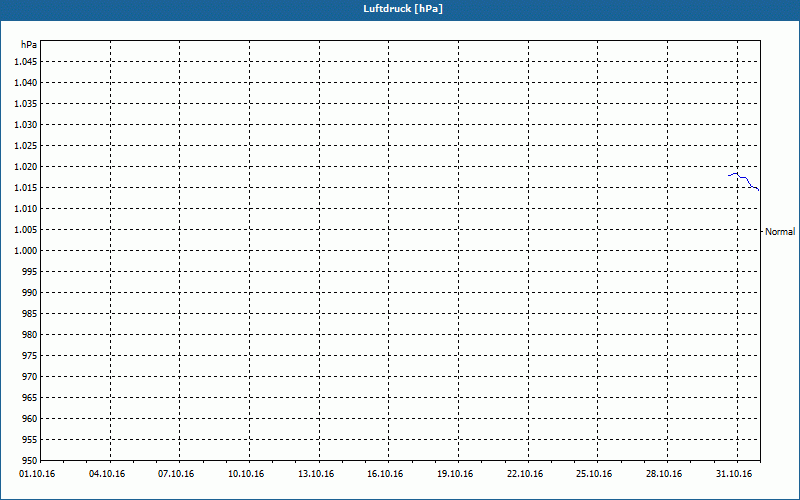Click the Normal pressure marker label

coord(780,232)
